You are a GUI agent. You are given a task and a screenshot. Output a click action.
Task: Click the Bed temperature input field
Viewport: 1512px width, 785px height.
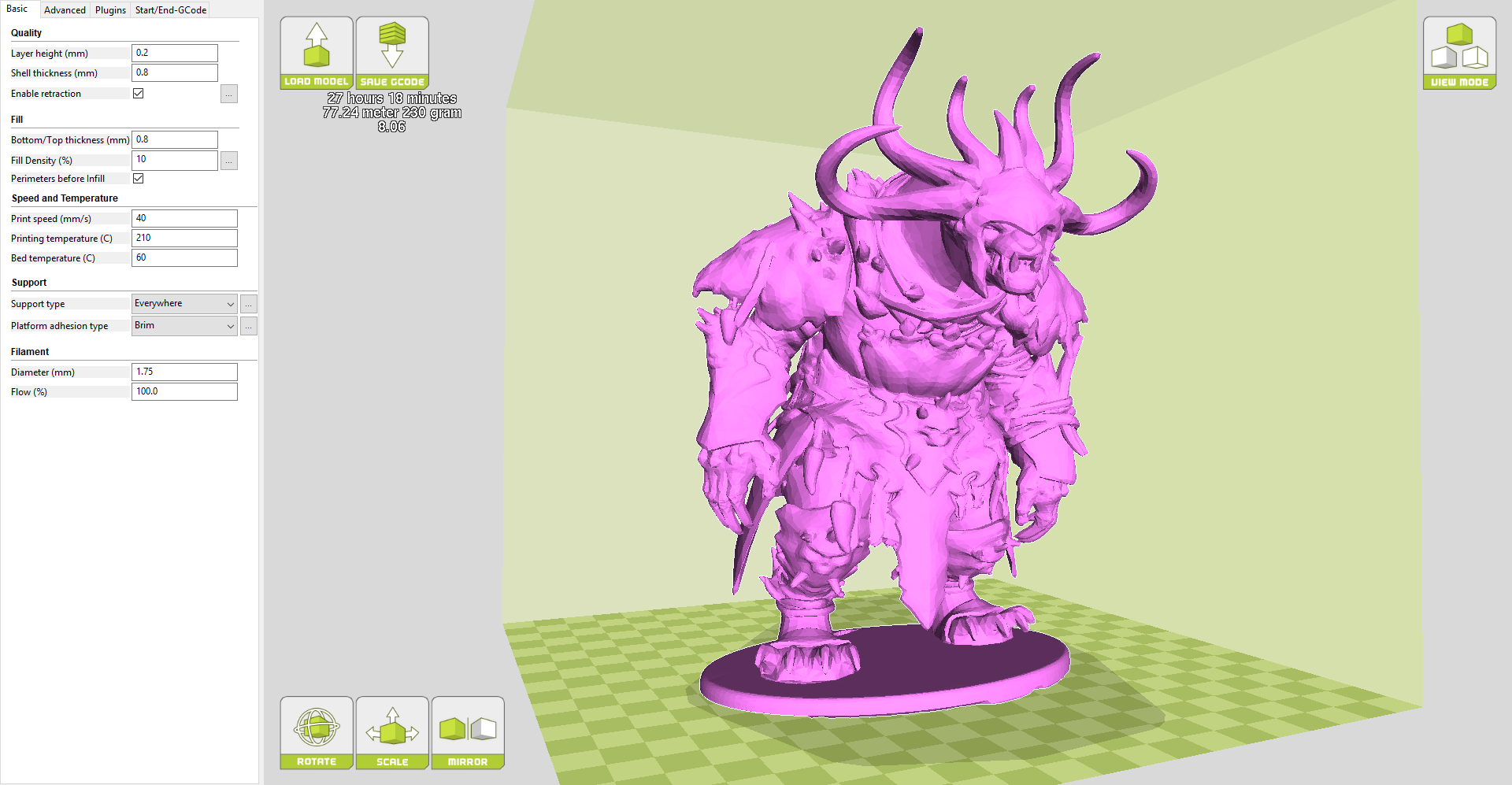184,257
